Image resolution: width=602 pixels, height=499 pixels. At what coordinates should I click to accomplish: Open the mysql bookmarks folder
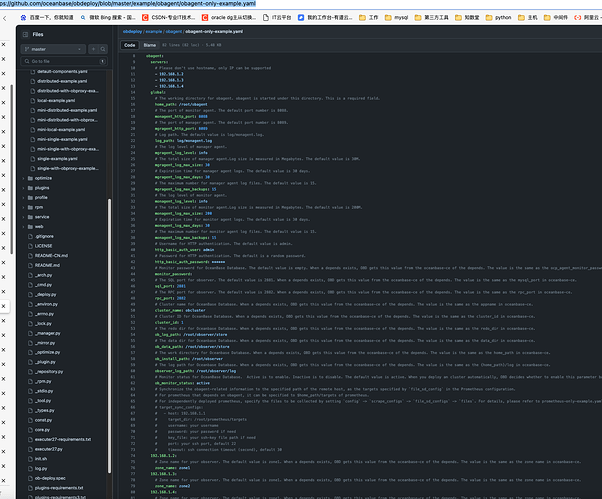(396, 18)
